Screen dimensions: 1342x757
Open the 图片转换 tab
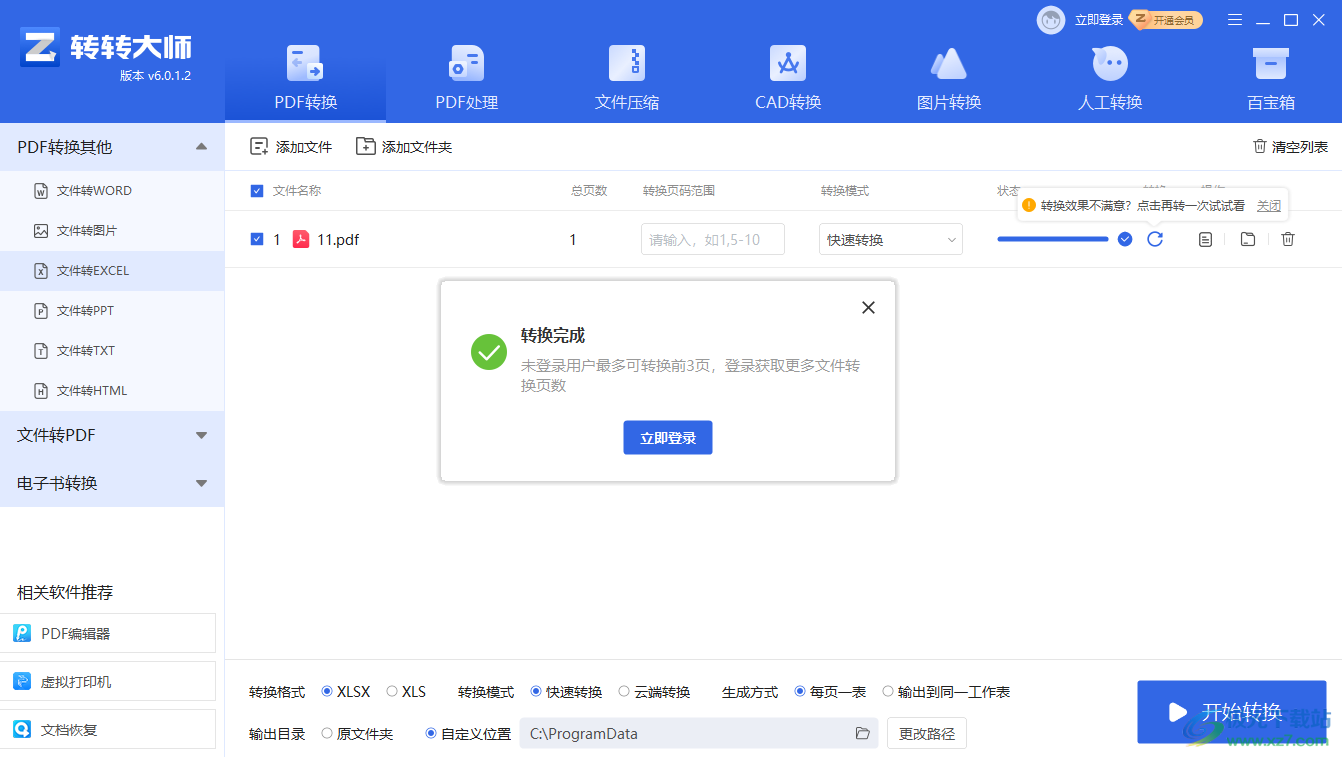point(949,77)
